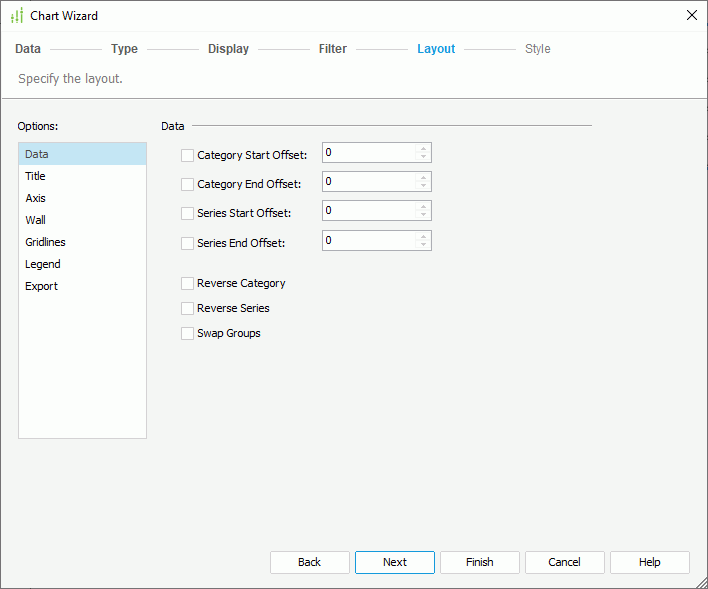Increase Category Start Offset with up arrow
This screenshot has width=708, height=589.
coord(424,148)
